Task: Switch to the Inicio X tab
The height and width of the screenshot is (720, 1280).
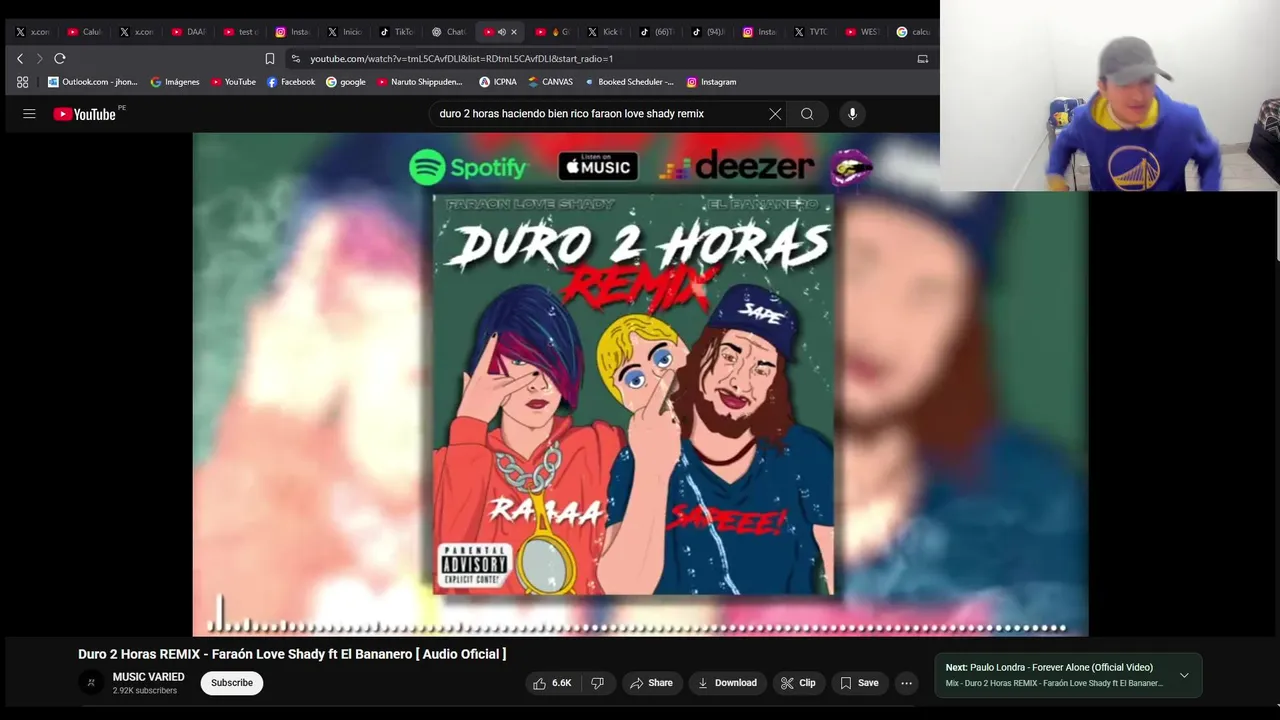Action: pyautogui.click(x=345, y=32)
